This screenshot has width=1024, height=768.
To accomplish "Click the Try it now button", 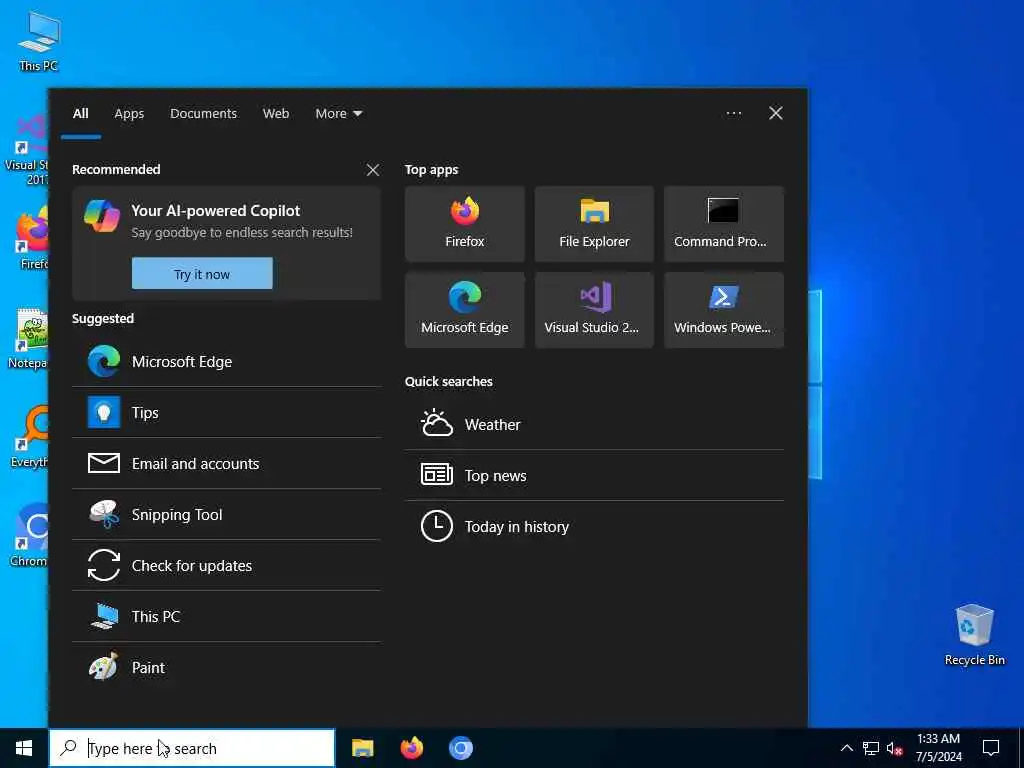I will pos(202,274).
